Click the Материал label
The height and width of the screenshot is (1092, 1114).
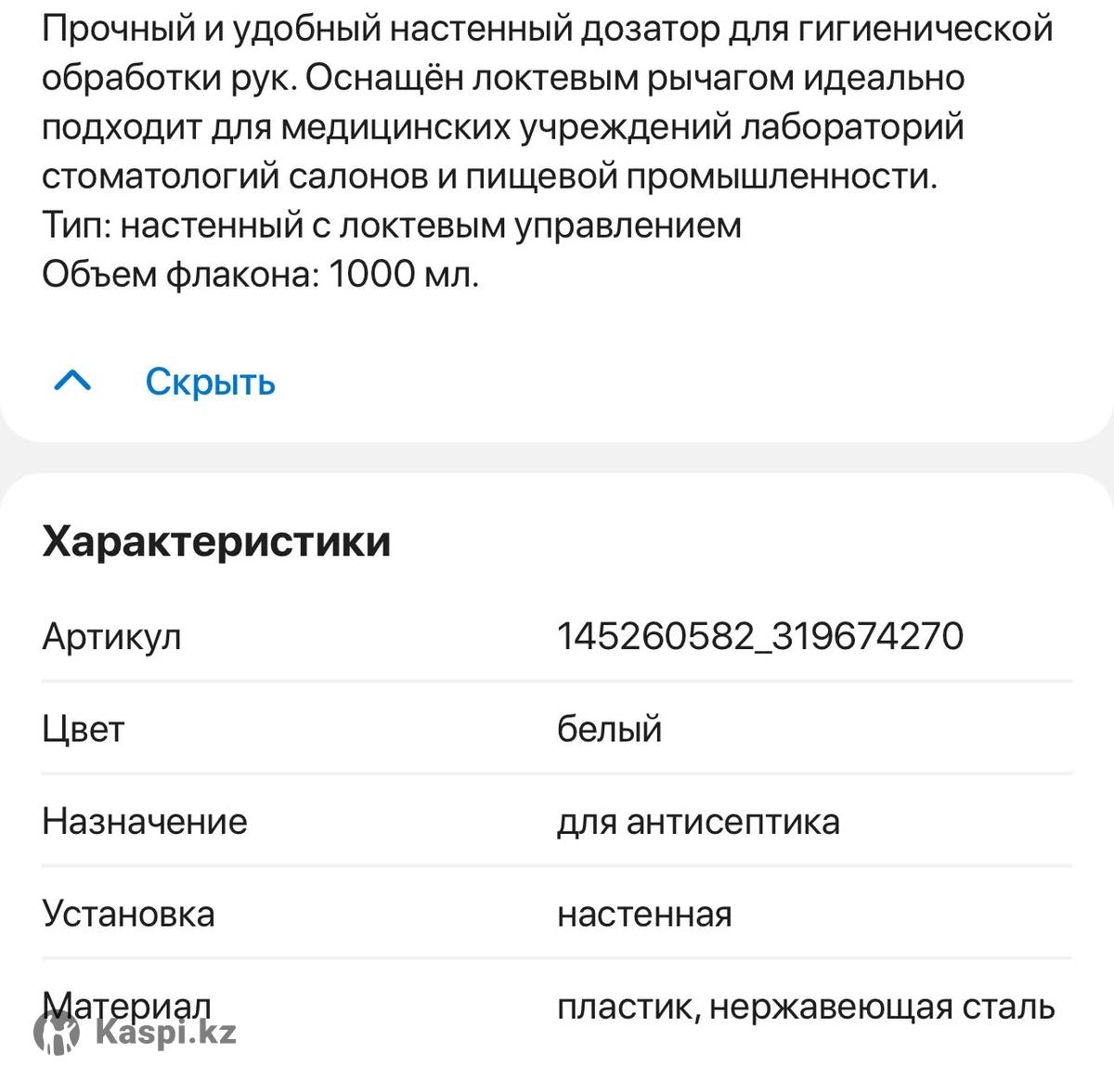[127, 1005]
